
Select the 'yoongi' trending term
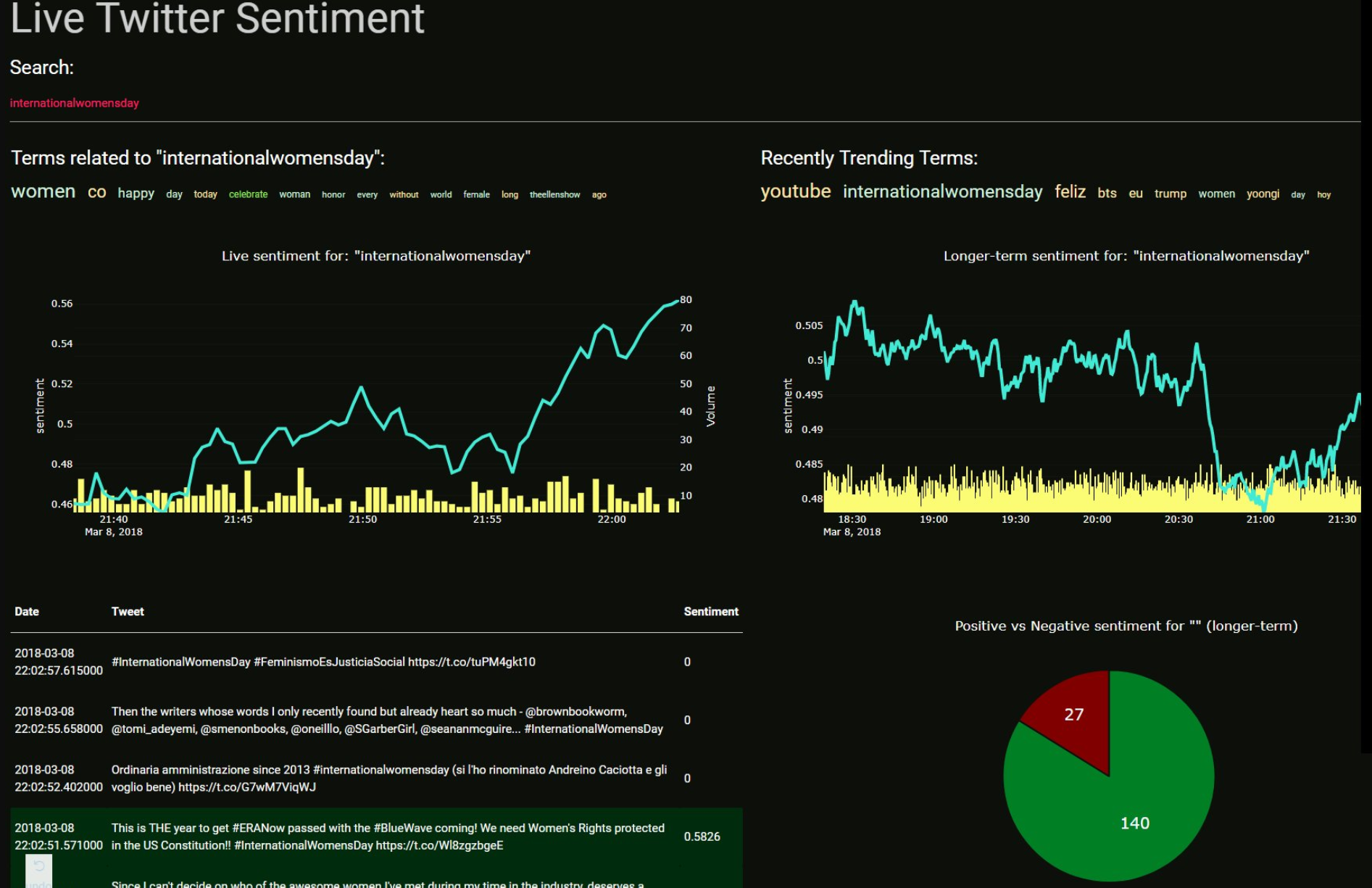coord(1263,194)
